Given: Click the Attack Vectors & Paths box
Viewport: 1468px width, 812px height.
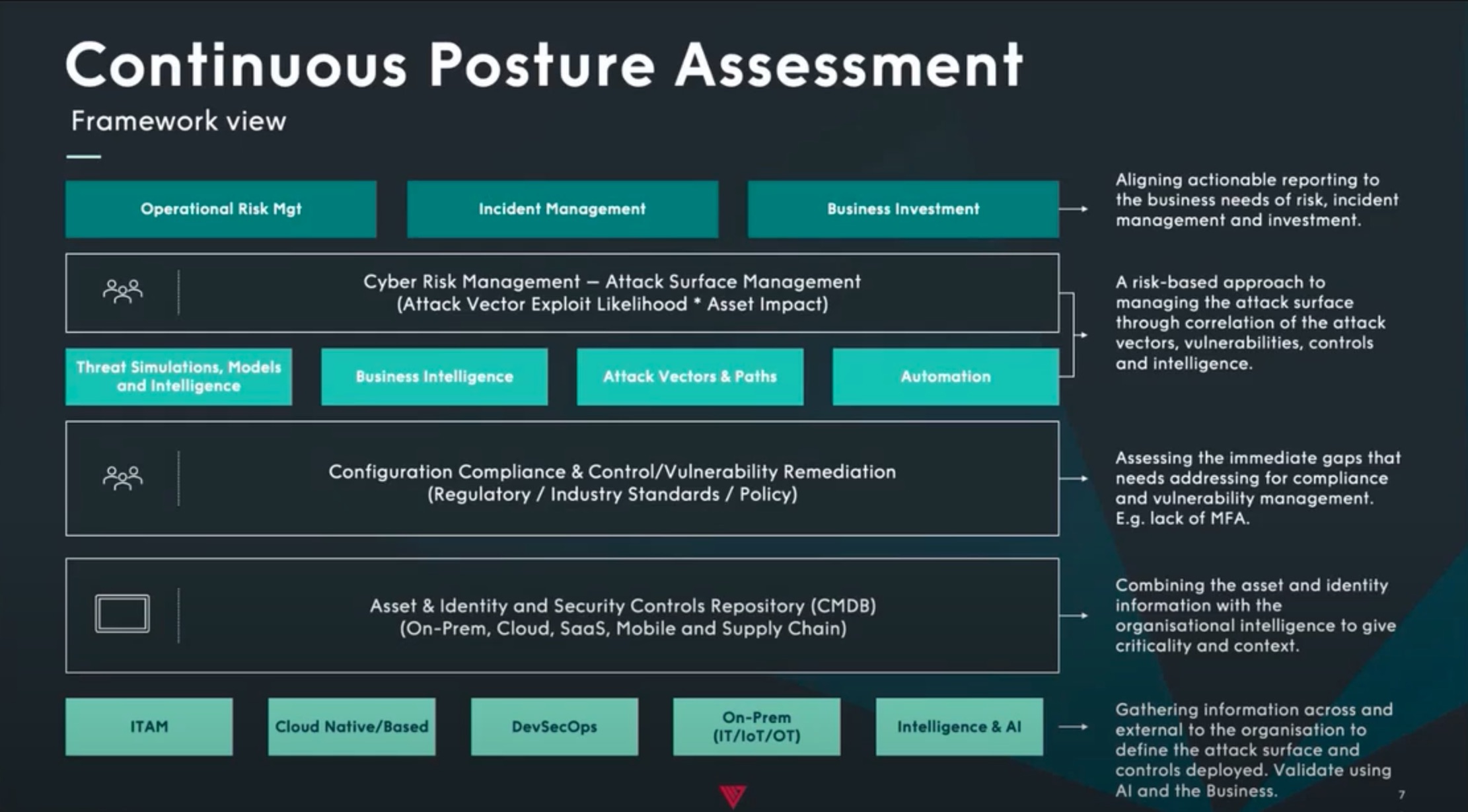Looking at the screenshot, I should (690, 377).
